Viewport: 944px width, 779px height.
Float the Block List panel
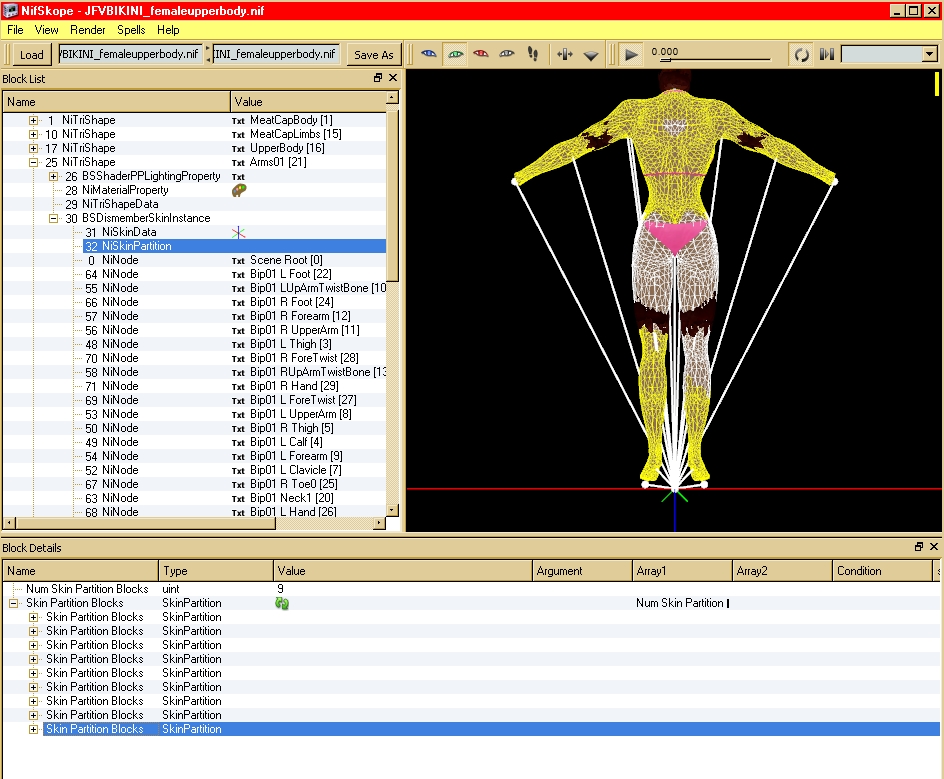tap(377, 78)
